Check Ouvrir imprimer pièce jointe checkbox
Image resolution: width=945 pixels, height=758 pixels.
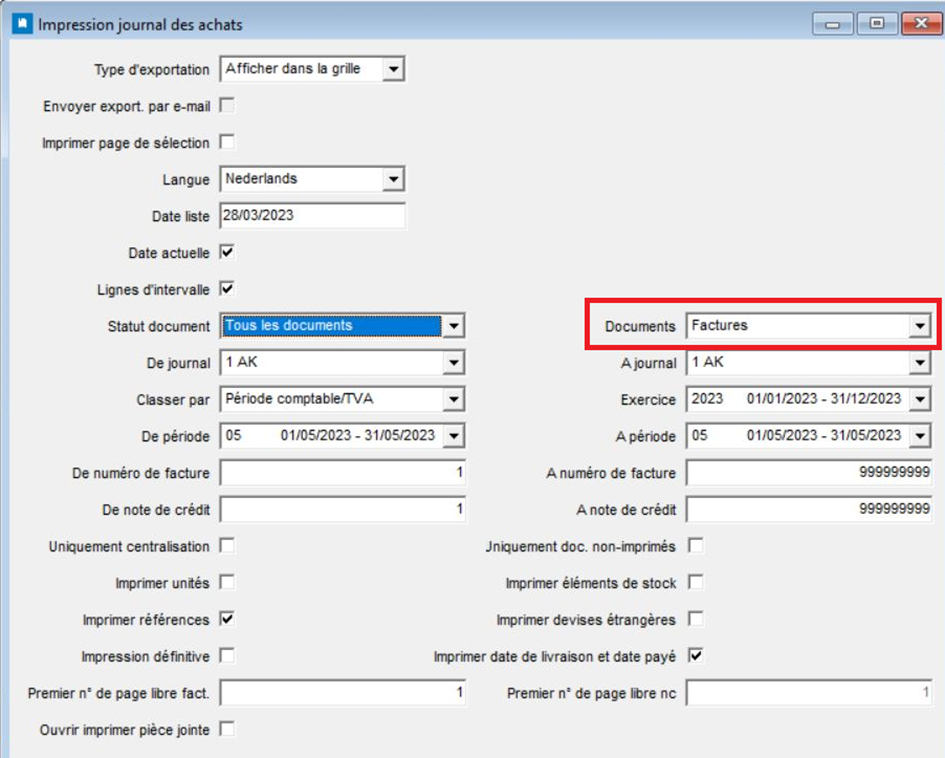[x=227, y=730]
